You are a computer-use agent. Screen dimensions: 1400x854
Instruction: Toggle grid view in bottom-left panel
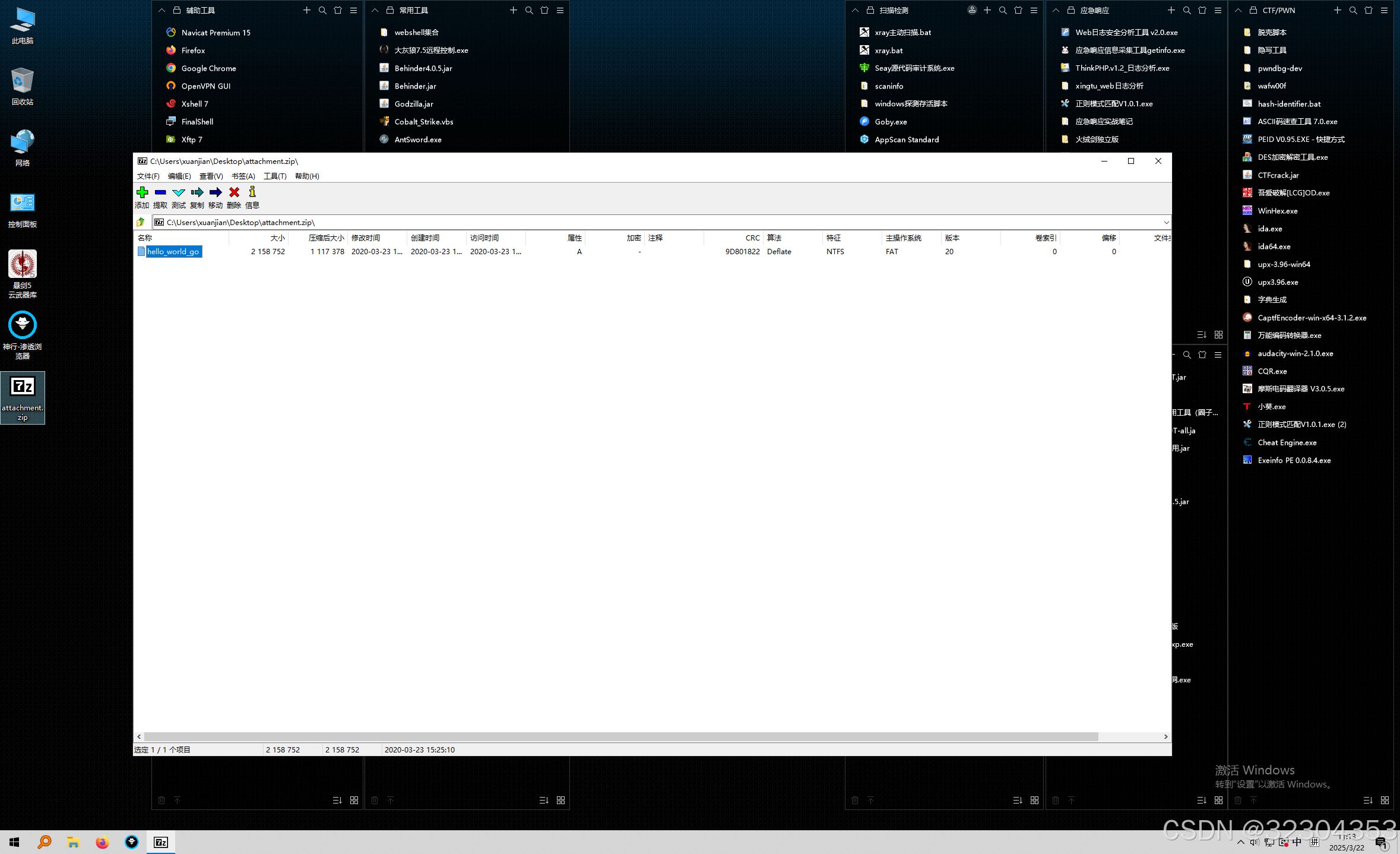(354, 800)
